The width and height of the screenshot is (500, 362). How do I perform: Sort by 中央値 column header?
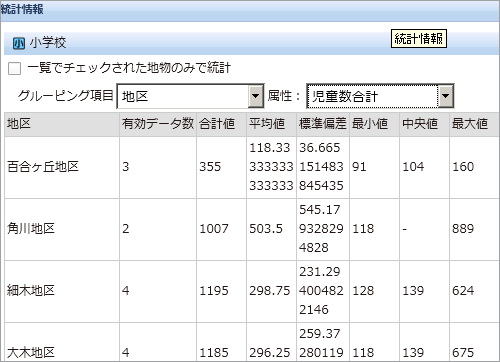point(425,124)
